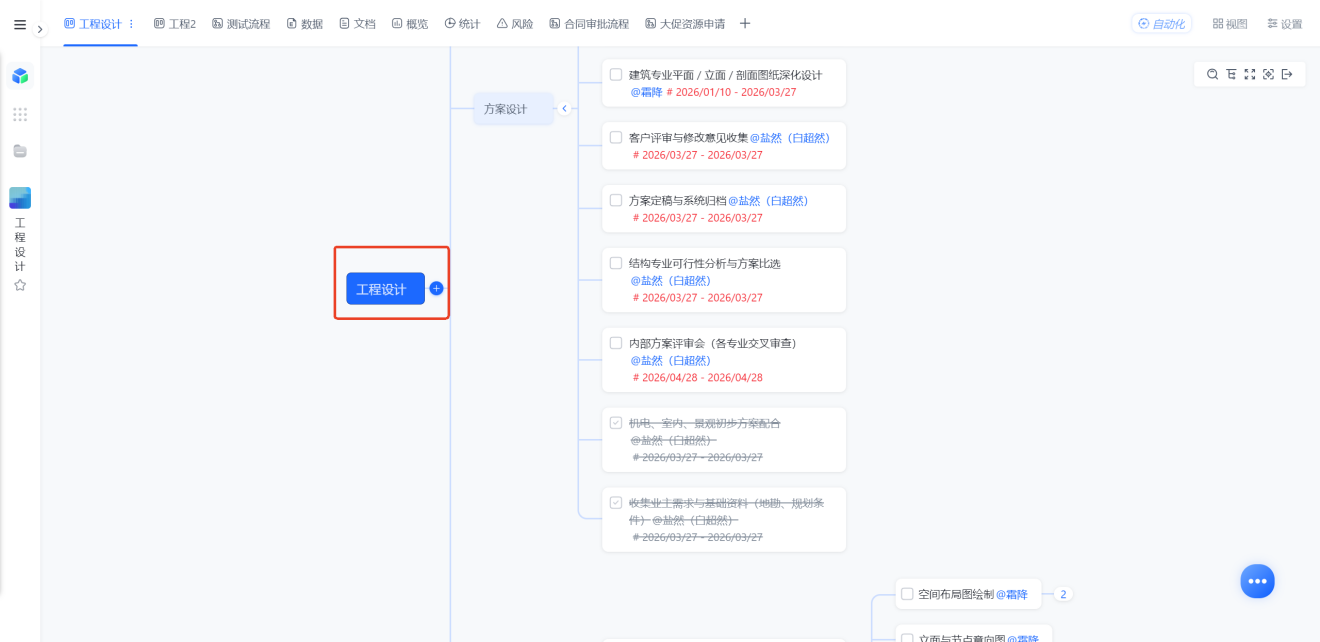Switch to 风险 tab
Image resolution: width=1320 pixels, height=642 pixels.
pyautogui.click(x=515, y=24)
